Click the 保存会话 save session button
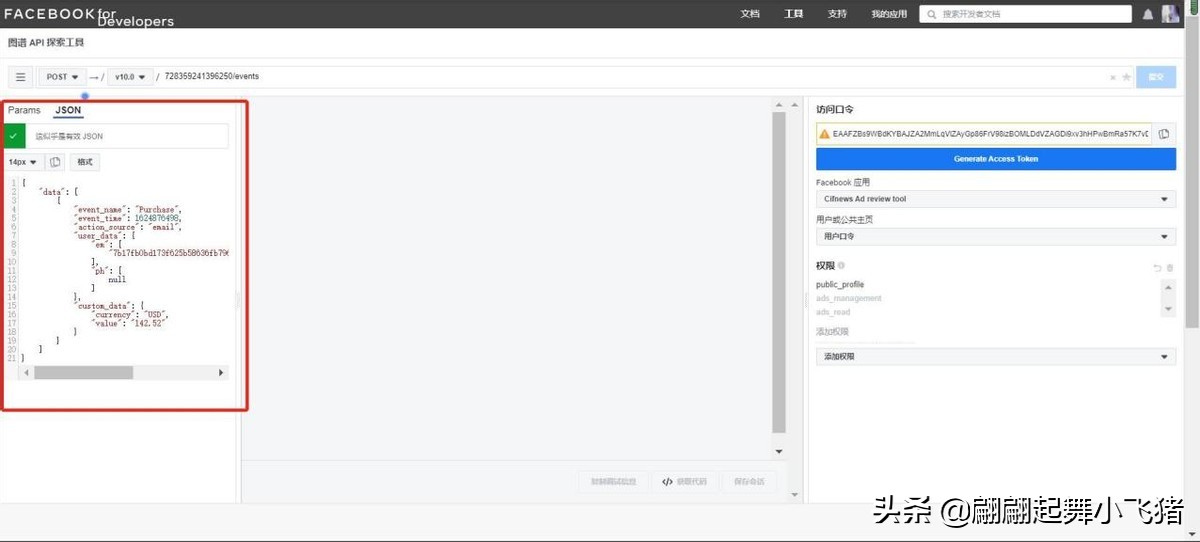 pyautogui.click(x=749, y=481)
